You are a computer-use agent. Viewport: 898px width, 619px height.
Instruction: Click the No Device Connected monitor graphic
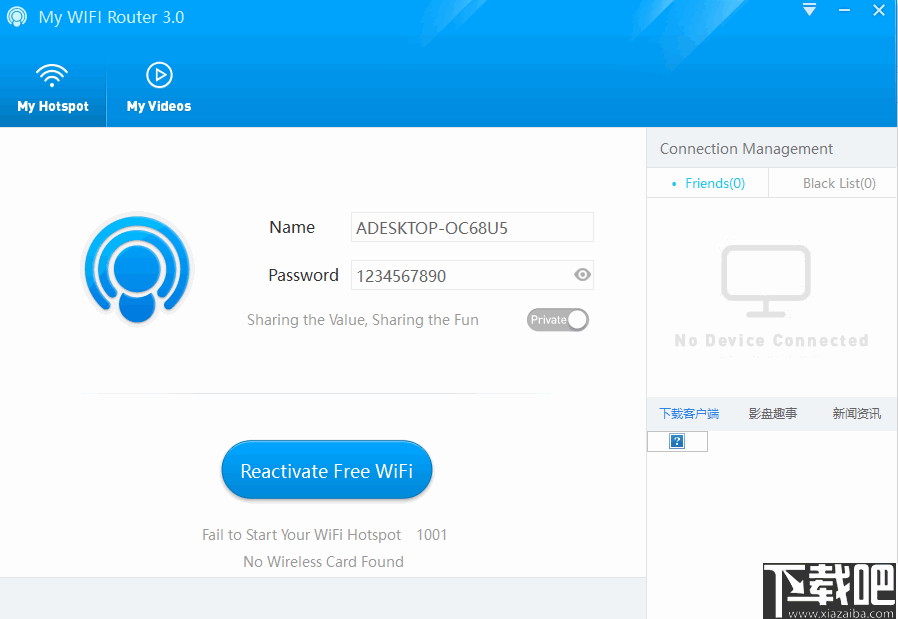coord(766,281)
